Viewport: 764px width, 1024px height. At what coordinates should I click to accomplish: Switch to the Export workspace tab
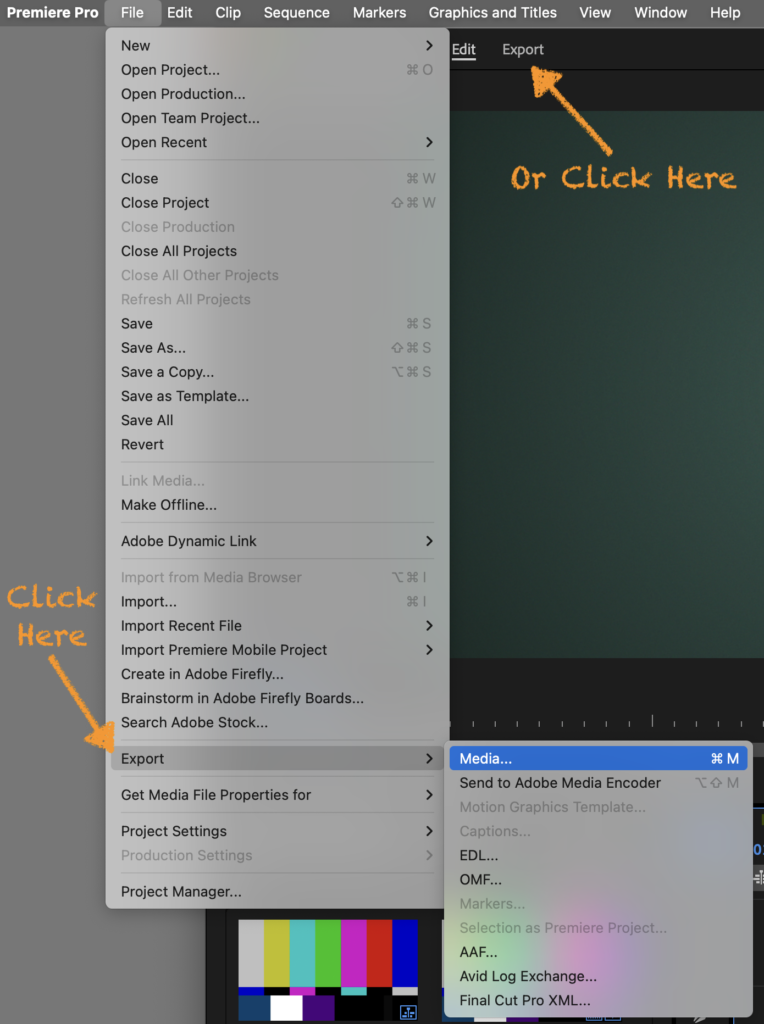click(x=523, y=50)
